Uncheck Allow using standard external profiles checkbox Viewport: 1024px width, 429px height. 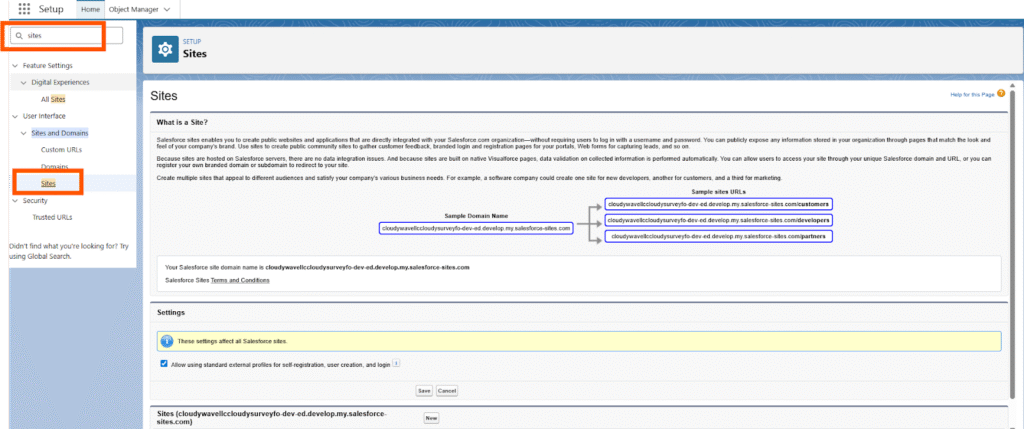164,364
